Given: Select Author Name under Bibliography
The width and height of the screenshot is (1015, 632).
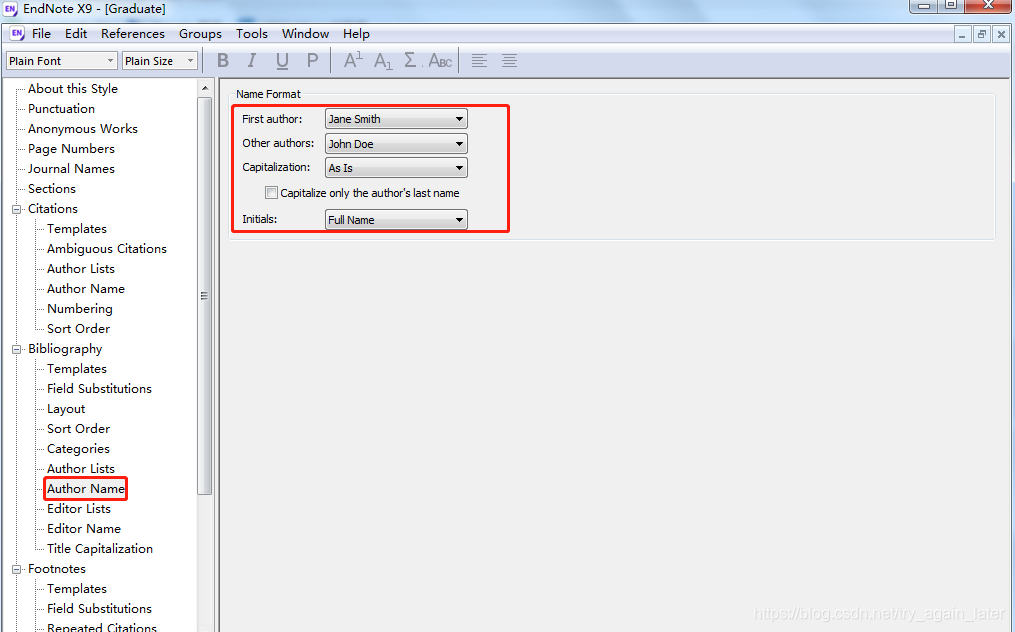Looking at the screenshot, I should point(85,489).
